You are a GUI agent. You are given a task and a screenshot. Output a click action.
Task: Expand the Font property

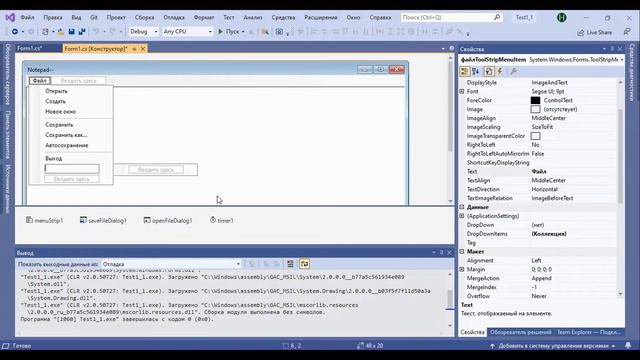point(462,91)
